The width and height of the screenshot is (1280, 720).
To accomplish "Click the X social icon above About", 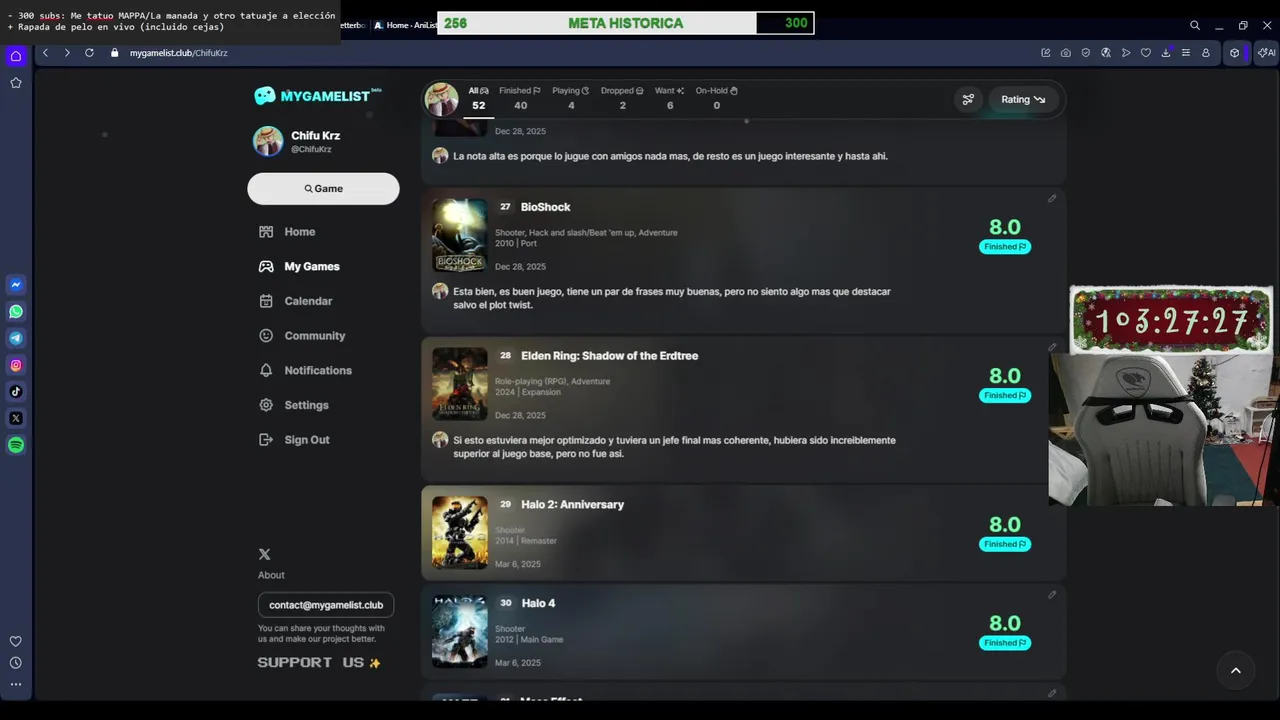I will click(264, 554).
